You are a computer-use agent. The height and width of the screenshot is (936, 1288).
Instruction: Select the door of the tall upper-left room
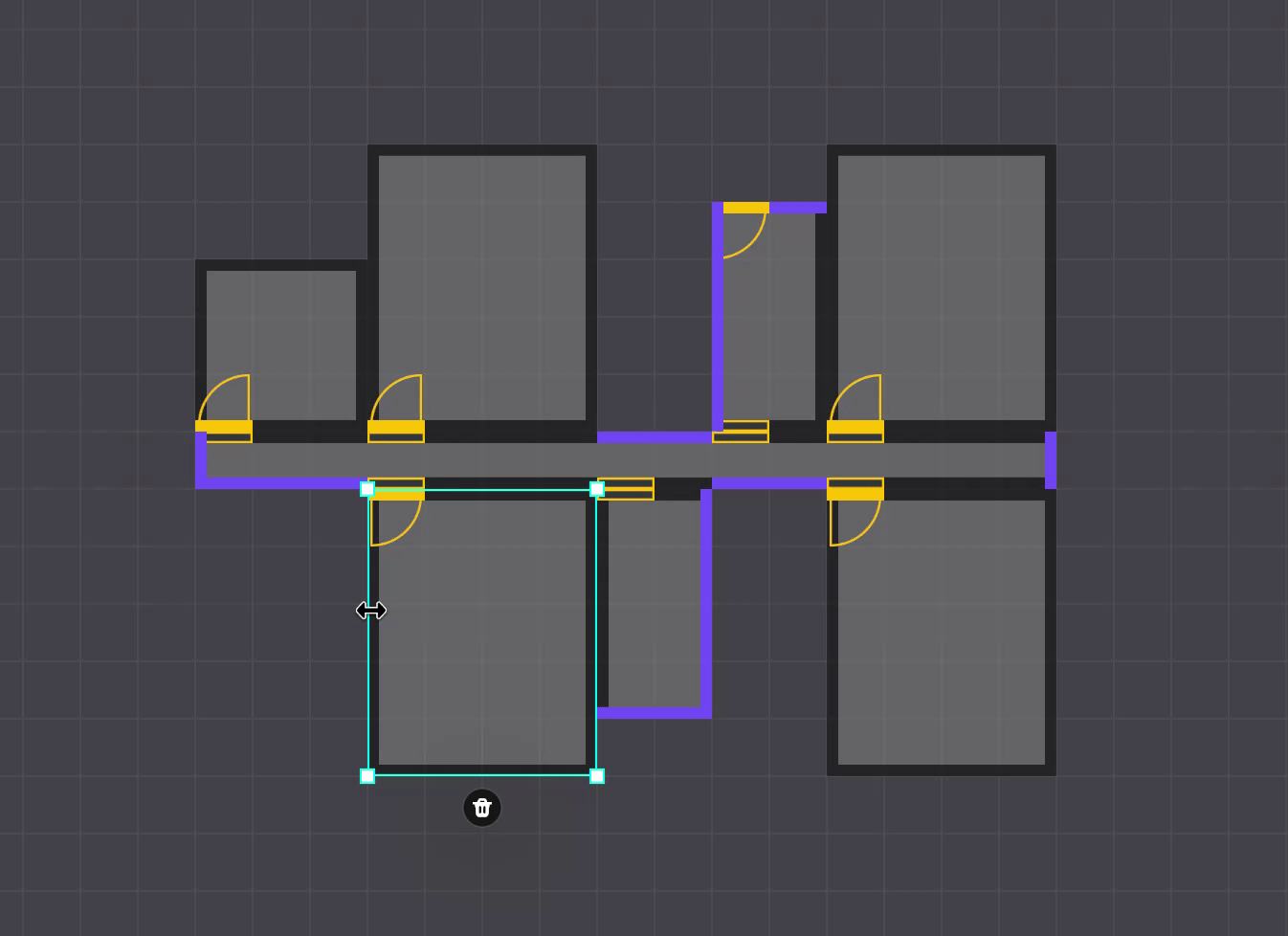[x=396, y=427]
